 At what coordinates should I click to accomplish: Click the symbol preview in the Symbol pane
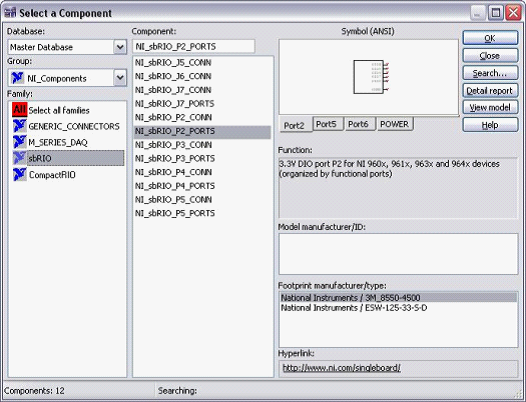click(x=371, y=77)
